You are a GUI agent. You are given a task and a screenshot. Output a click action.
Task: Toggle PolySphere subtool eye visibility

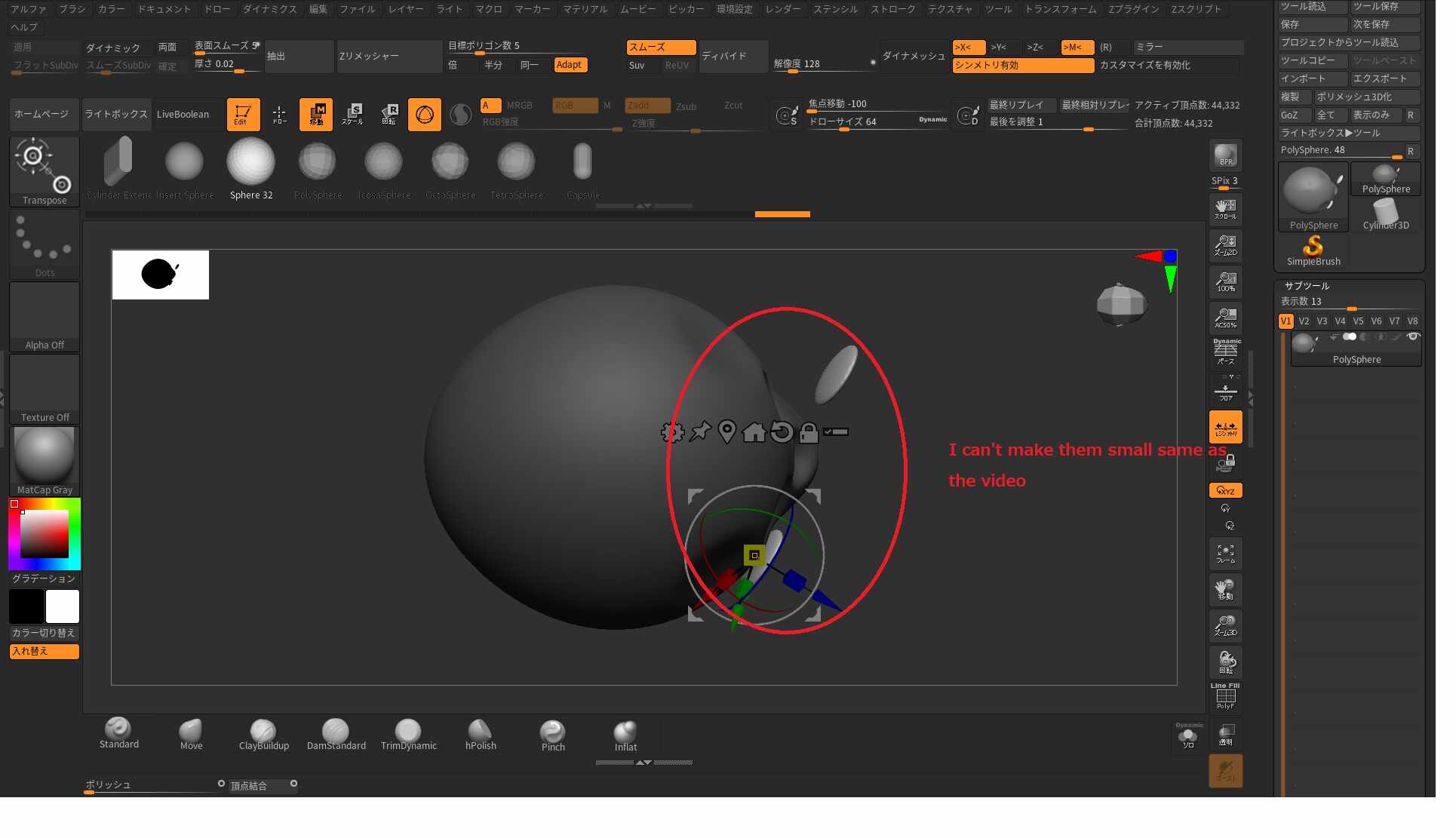[1413, 337]
